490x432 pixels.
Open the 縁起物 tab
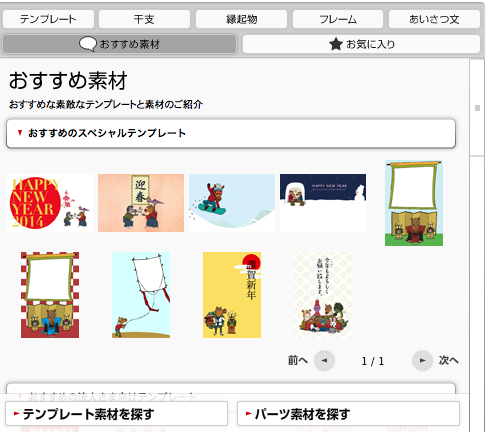(x=241, y=19)
